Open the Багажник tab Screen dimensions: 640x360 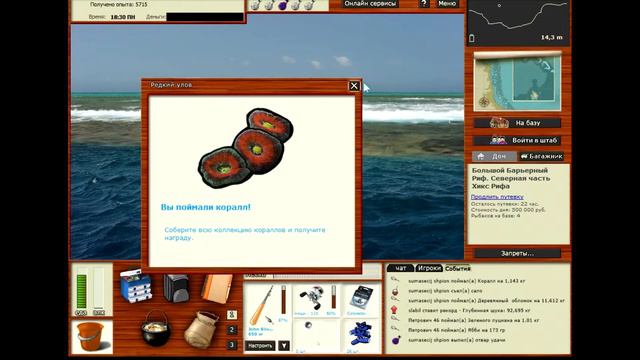coord(542,156)
